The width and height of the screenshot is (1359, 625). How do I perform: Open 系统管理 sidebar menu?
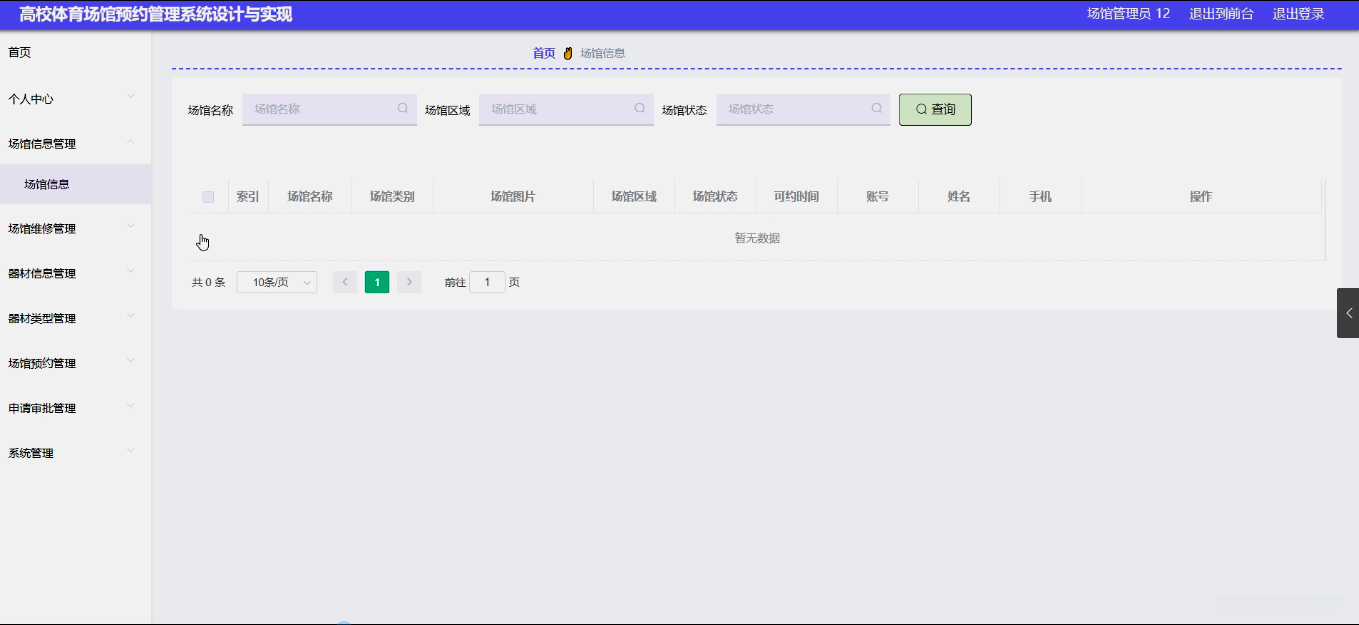coord(75,453)
